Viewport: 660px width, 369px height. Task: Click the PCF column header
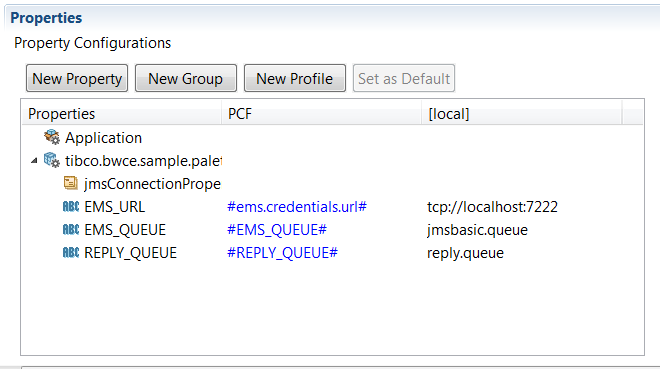tap(321, 114)
